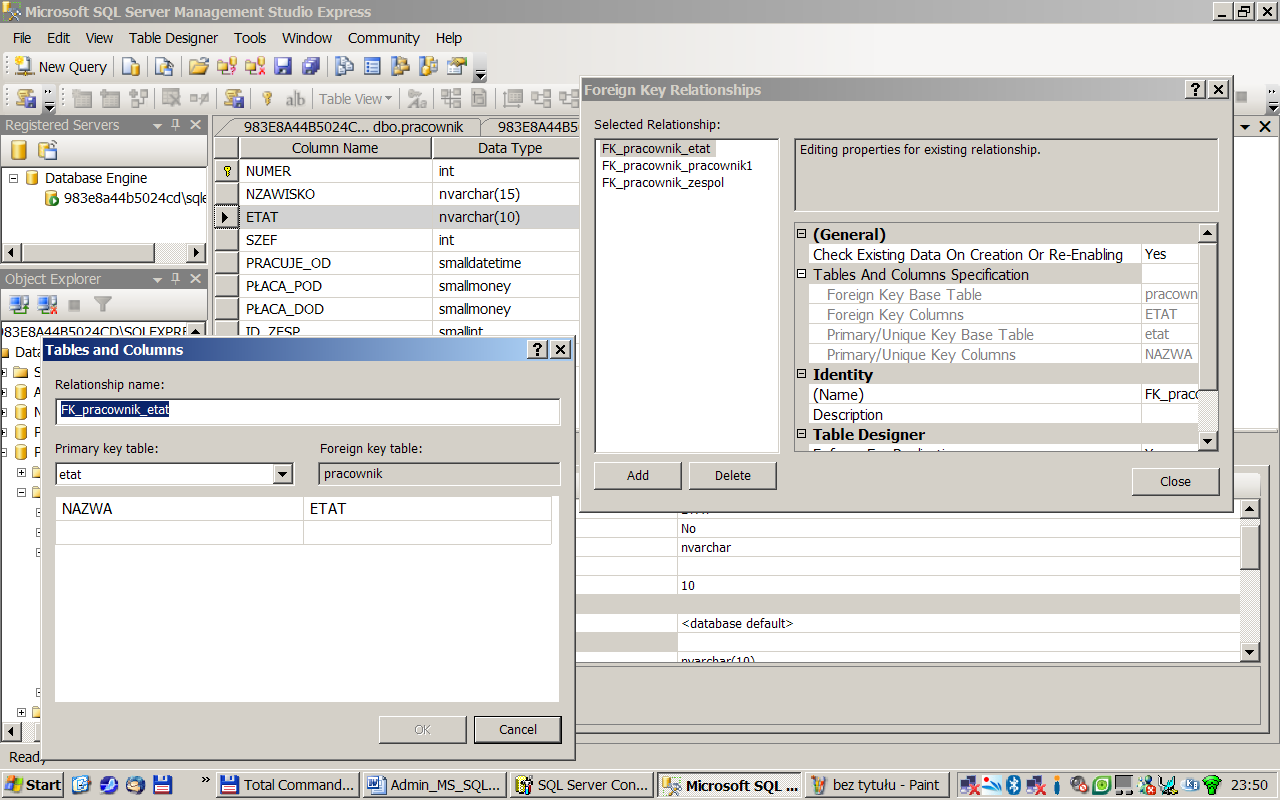The image size is (1280, 800).
Task: Click the Summary list icon in toolbar
Action: [x=372, y=67]
